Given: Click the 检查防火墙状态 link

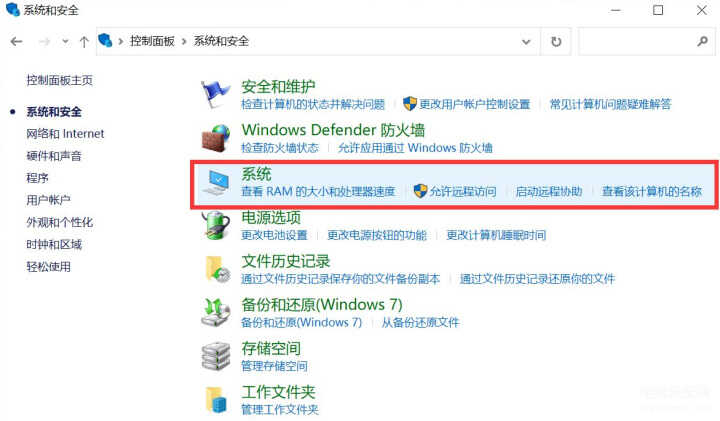Looking at the screenshot, I should 280,148.
